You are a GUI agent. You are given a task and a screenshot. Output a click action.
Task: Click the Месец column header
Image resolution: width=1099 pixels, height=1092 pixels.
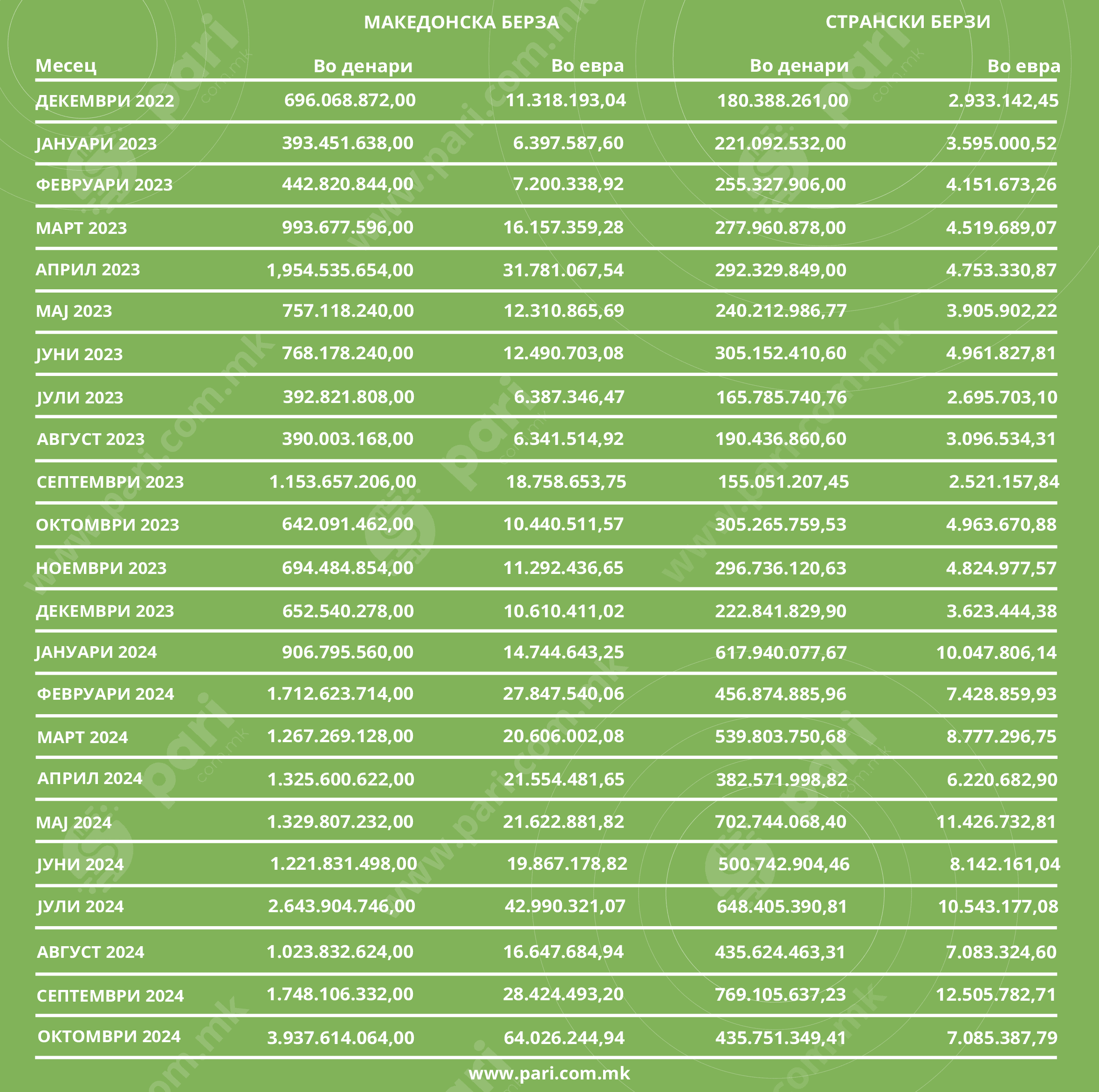coord(66,66)
